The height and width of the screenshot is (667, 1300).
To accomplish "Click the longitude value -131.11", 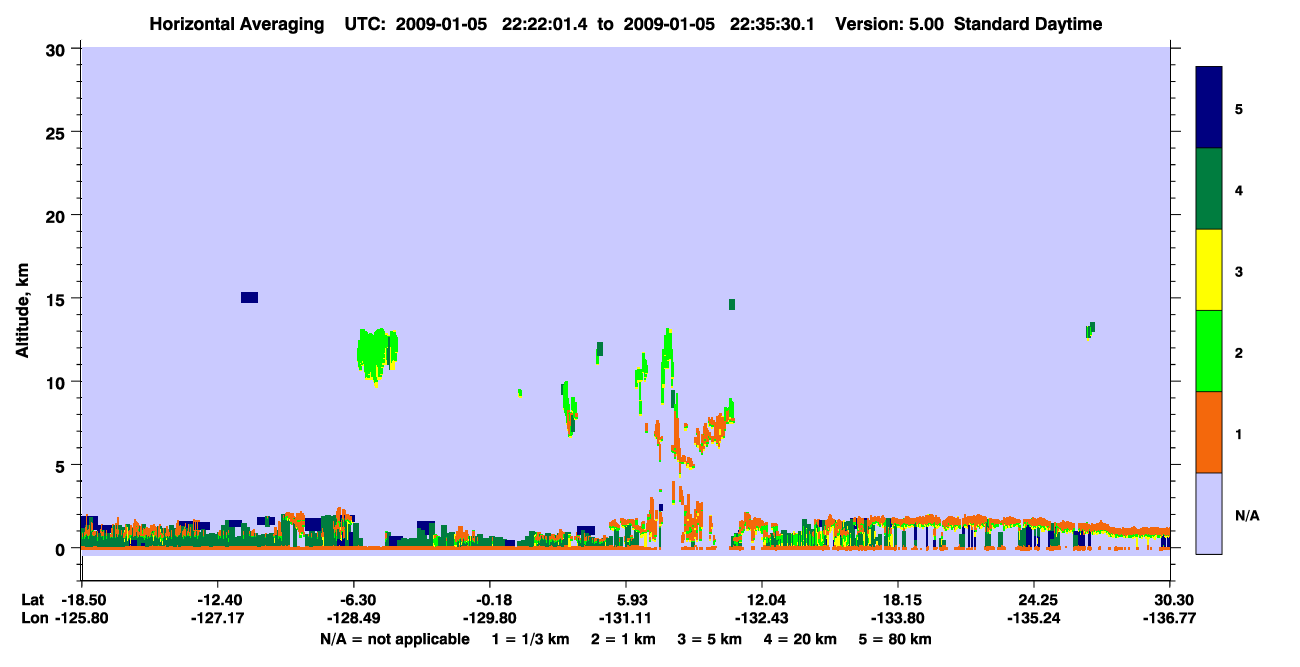I will (625, 618).
